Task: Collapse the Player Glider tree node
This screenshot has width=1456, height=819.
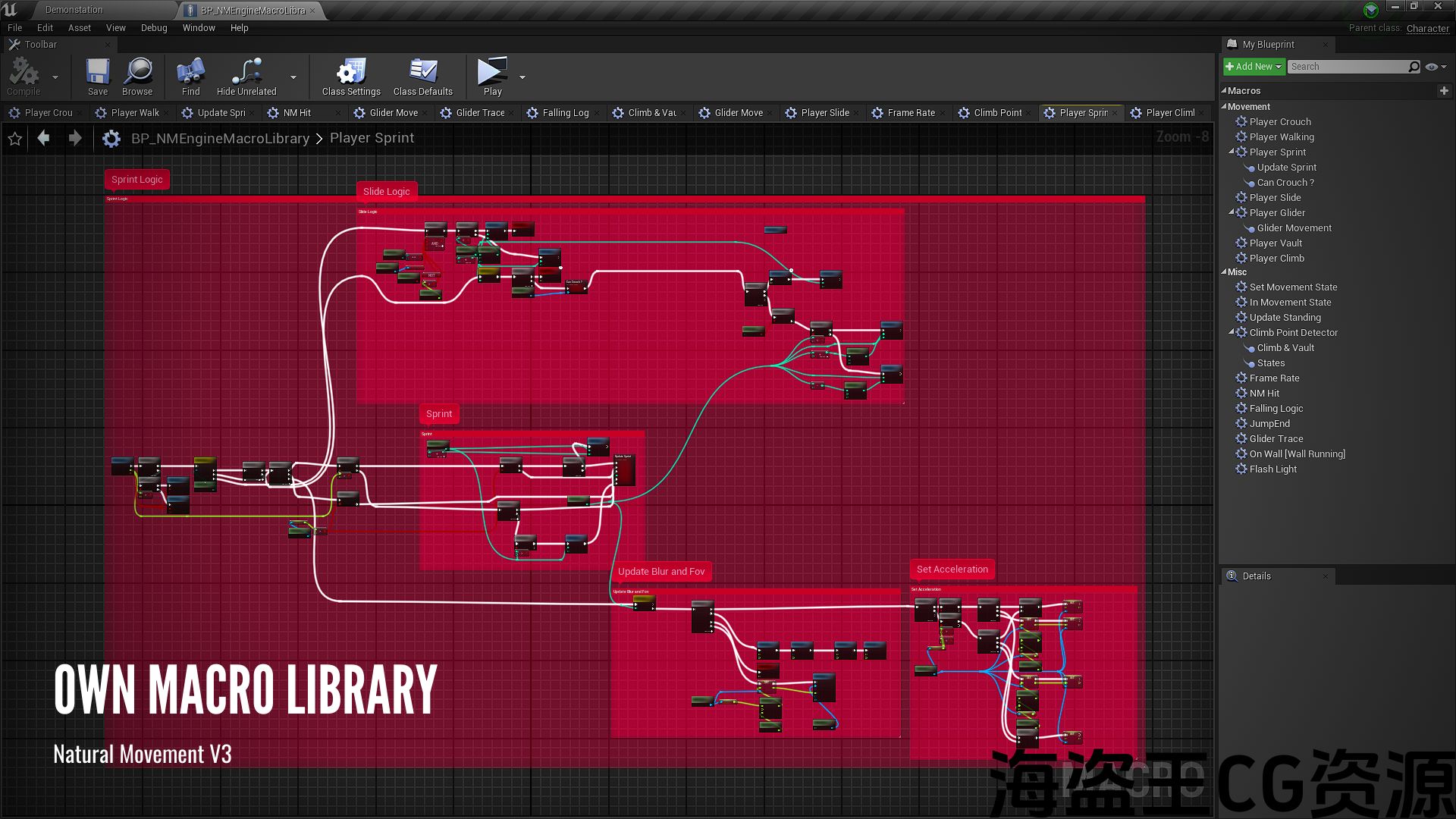Action: (1232, 212)
